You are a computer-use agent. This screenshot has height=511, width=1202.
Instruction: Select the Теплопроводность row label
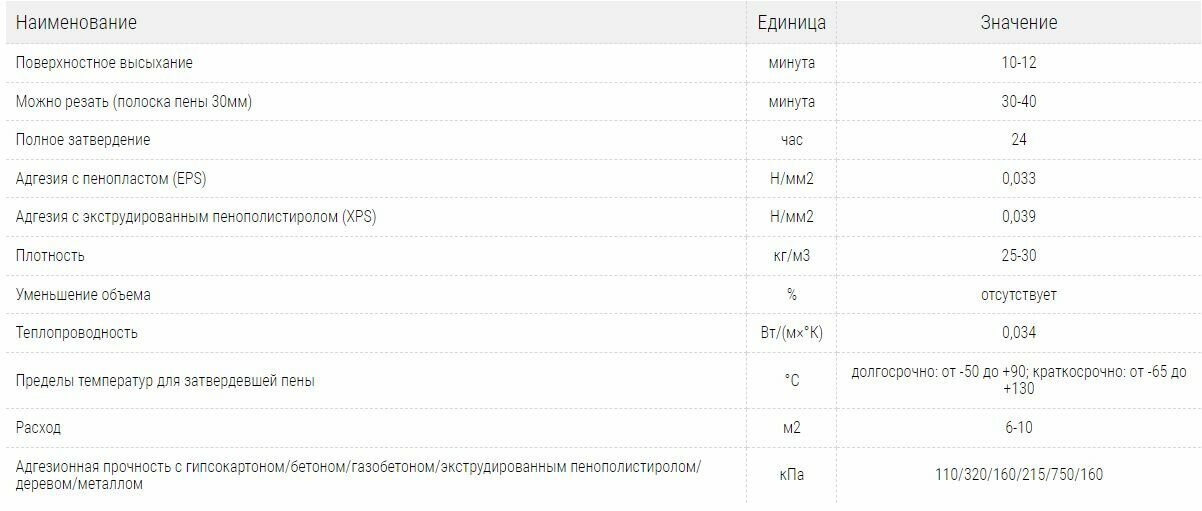(76, 332)
